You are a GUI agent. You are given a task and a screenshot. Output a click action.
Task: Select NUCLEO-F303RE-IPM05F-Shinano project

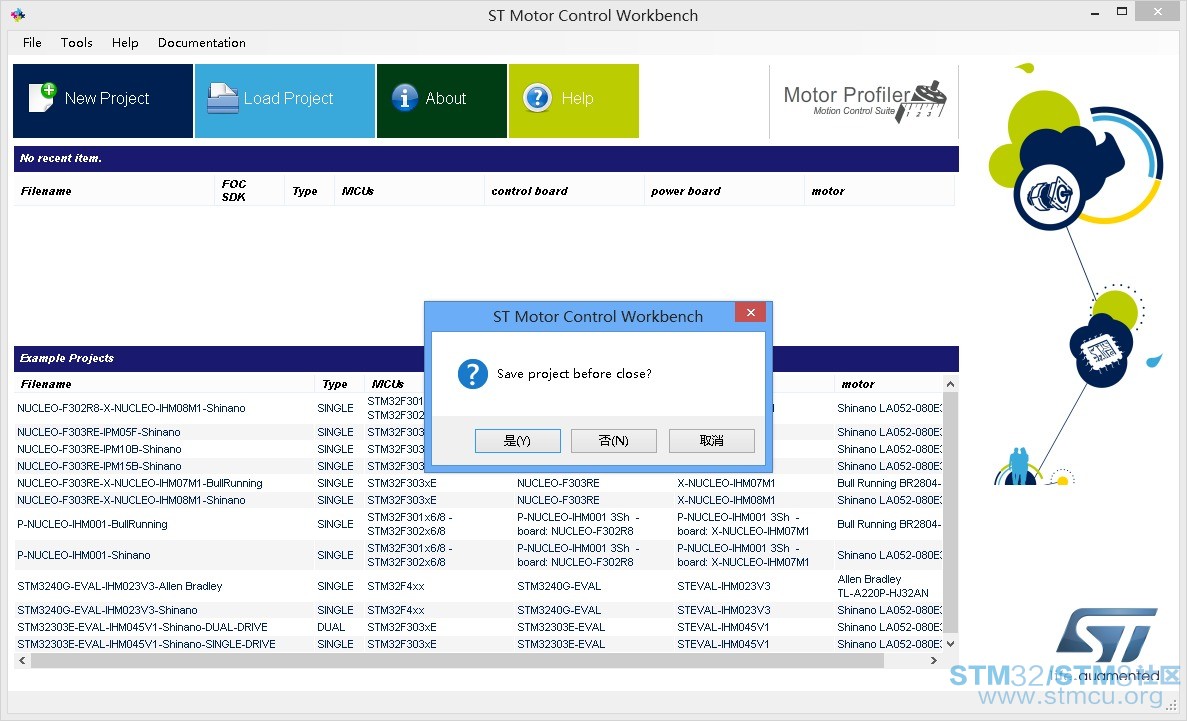point(98,432)
